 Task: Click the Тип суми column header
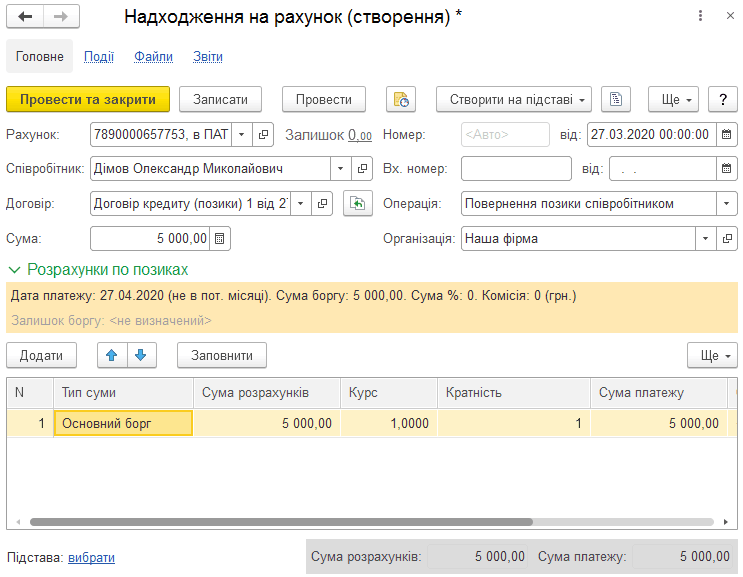coord(123,393)
